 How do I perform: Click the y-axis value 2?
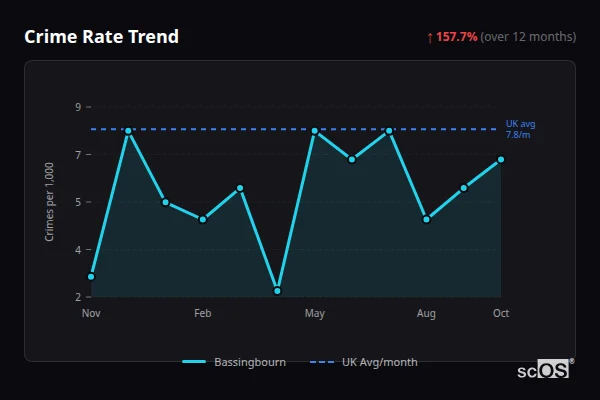tap(78, 297)
